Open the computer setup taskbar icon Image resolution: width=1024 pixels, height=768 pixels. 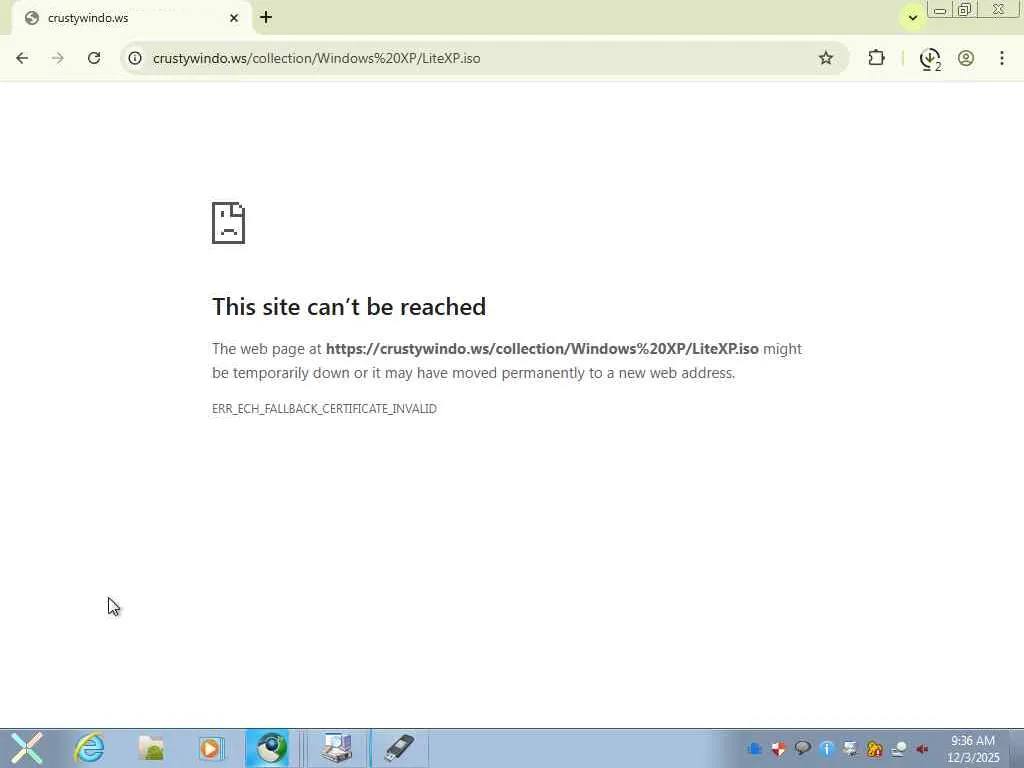pos(336,748)
